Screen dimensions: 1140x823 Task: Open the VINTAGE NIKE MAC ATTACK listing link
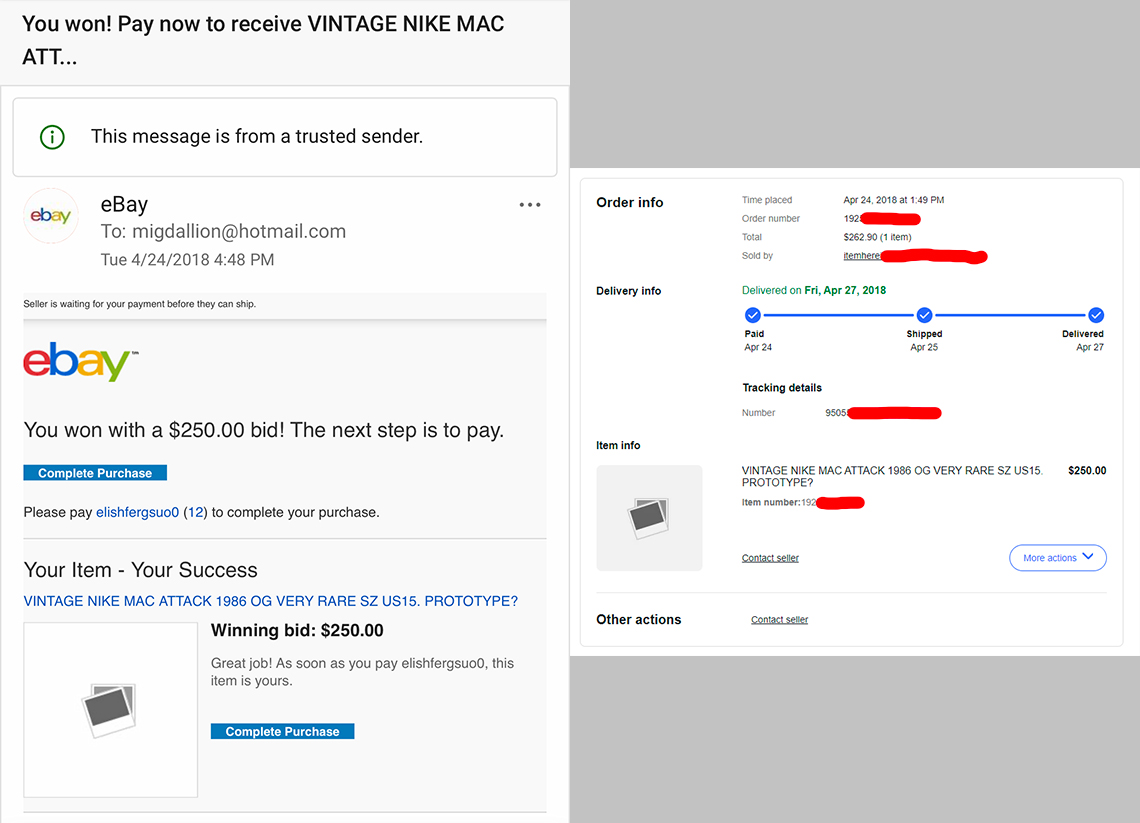coord(270,601)
